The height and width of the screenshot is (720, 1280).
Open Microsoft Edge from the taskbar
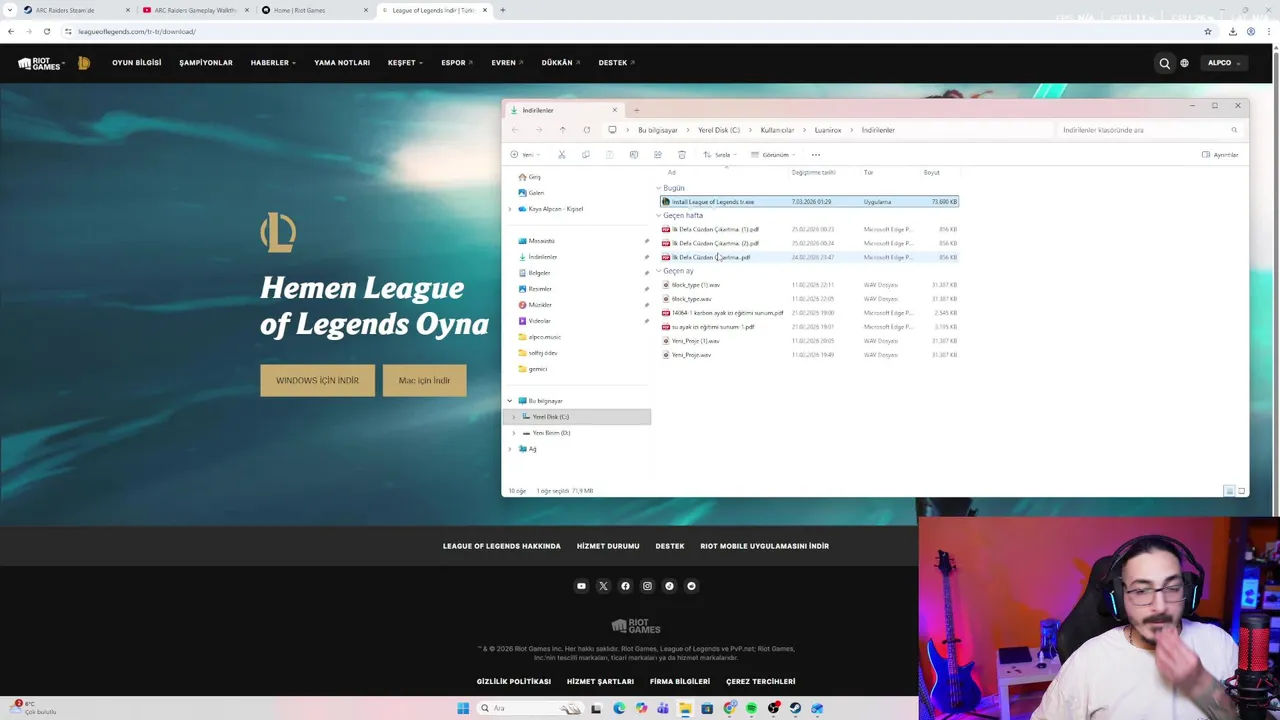click(619, 708)
